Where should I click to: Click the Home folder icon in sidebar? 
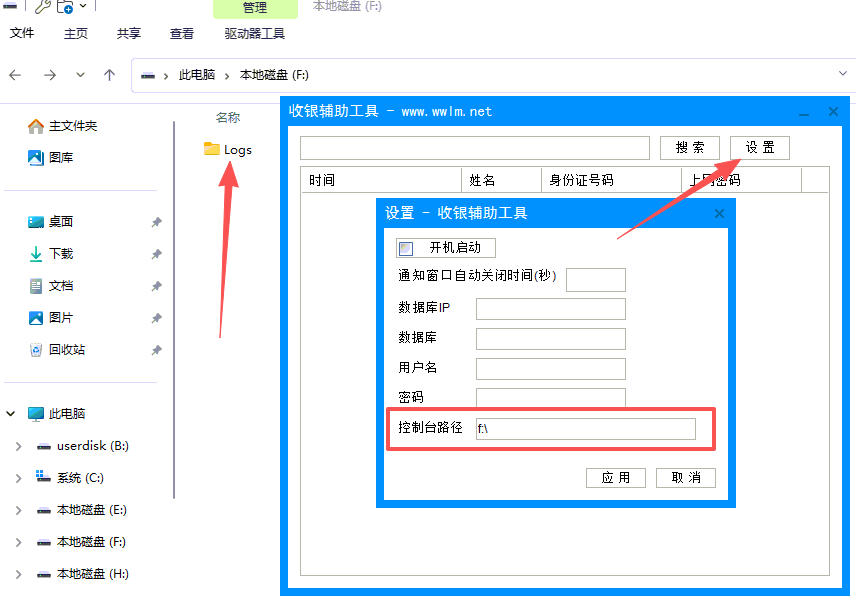click(x=36, y=126)
